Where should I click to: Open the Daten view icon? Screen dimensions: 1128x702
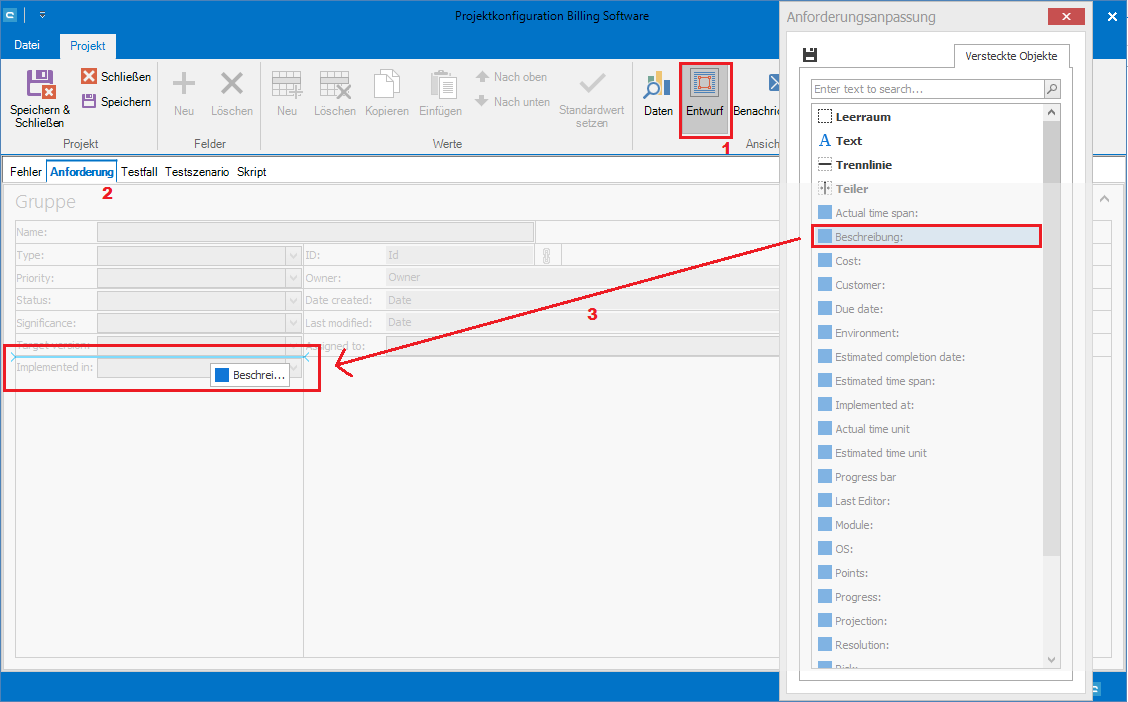(658, 86)
